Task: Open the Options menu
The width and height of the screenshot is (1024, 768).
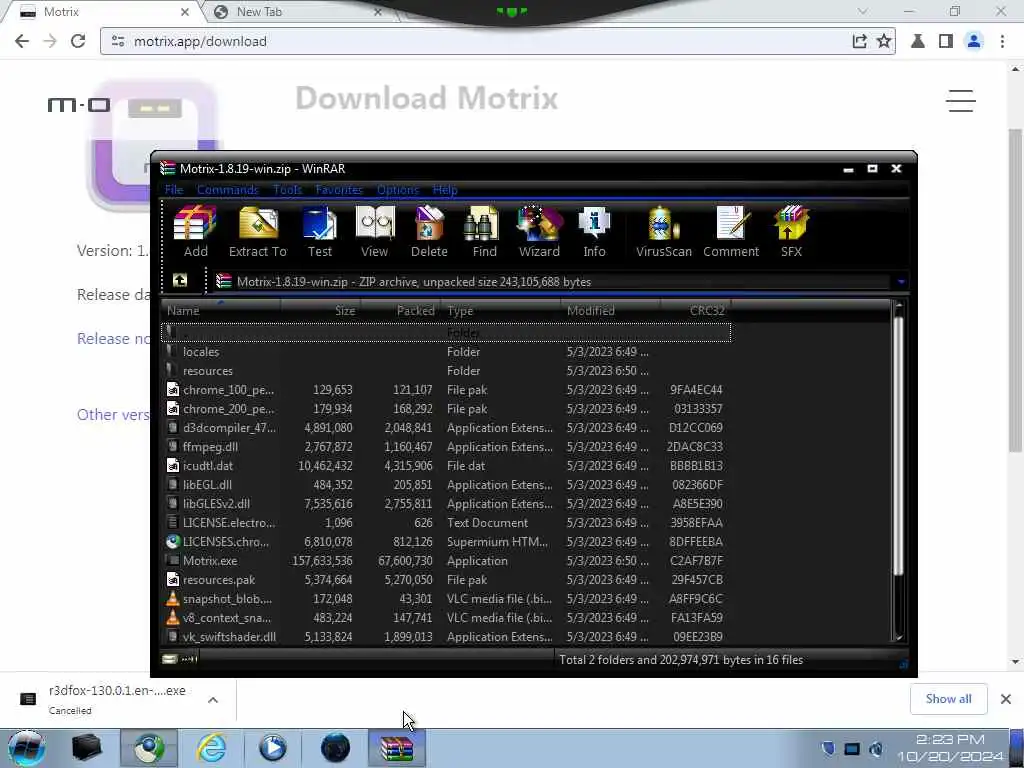Action: pyautogui.click(x=398, y=189)
